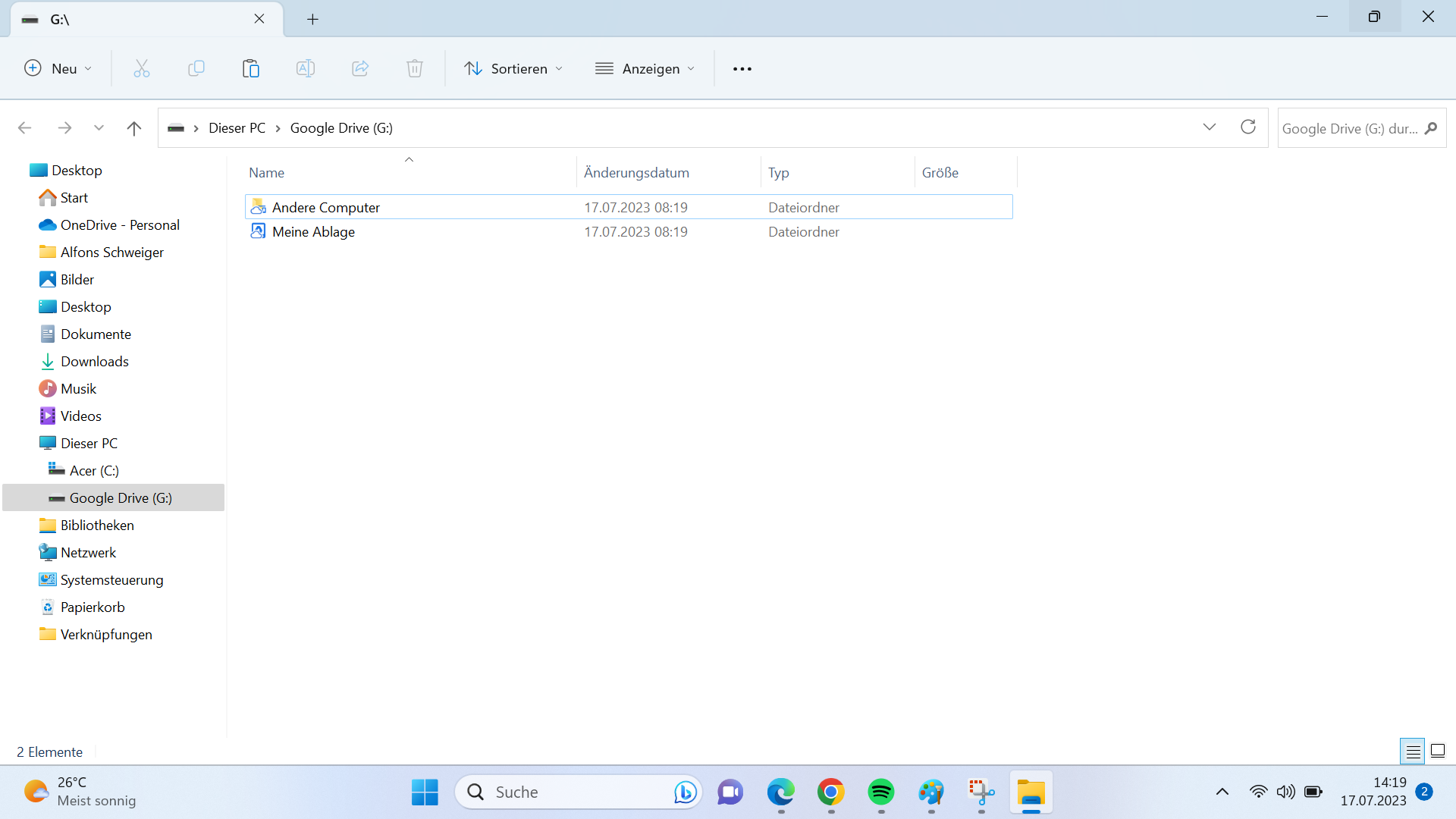The height and width of the screenshot is (819, 1456).
Task: Open Spotify from the taskbar
Action: point(880,792)
